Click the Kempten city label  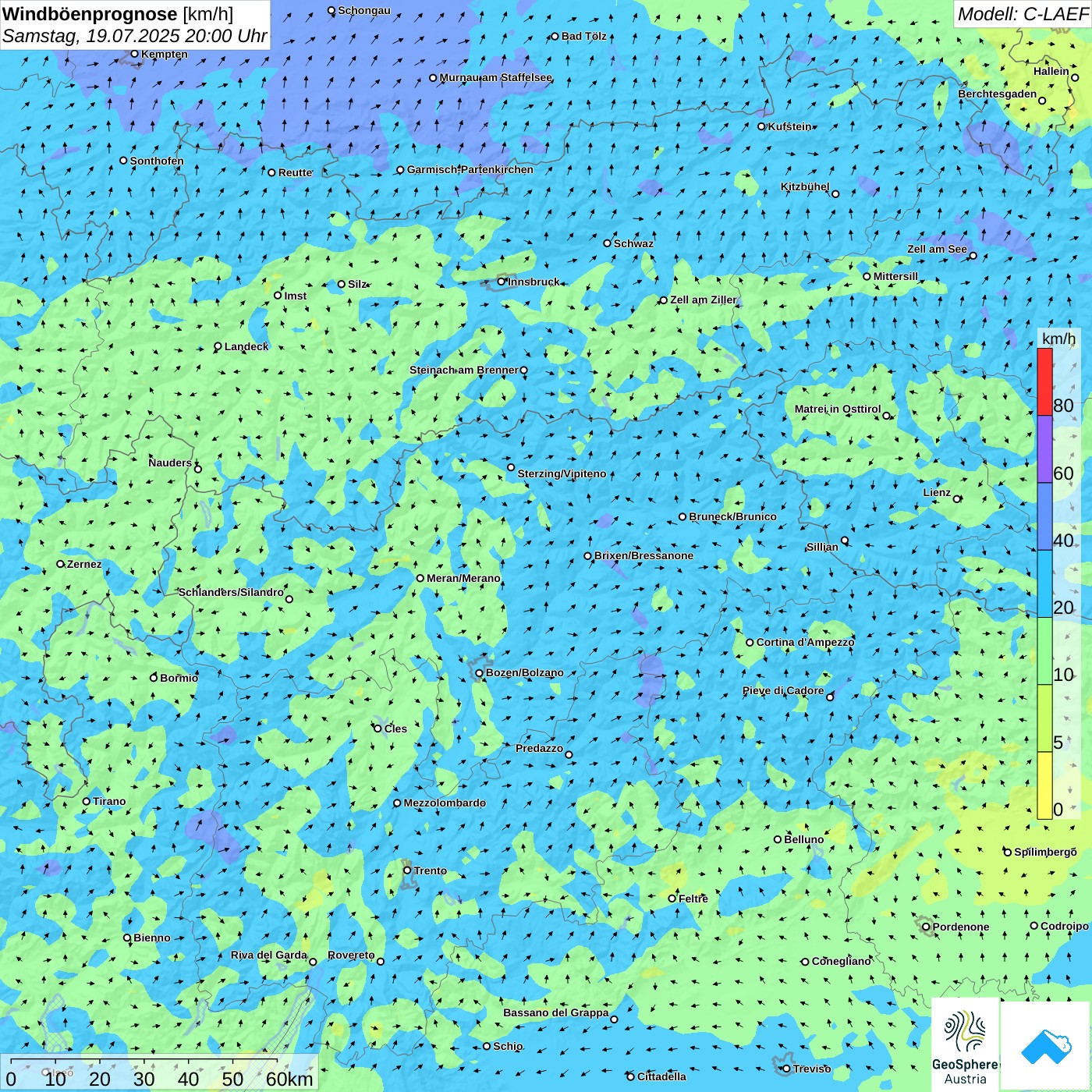coord(165,54)
